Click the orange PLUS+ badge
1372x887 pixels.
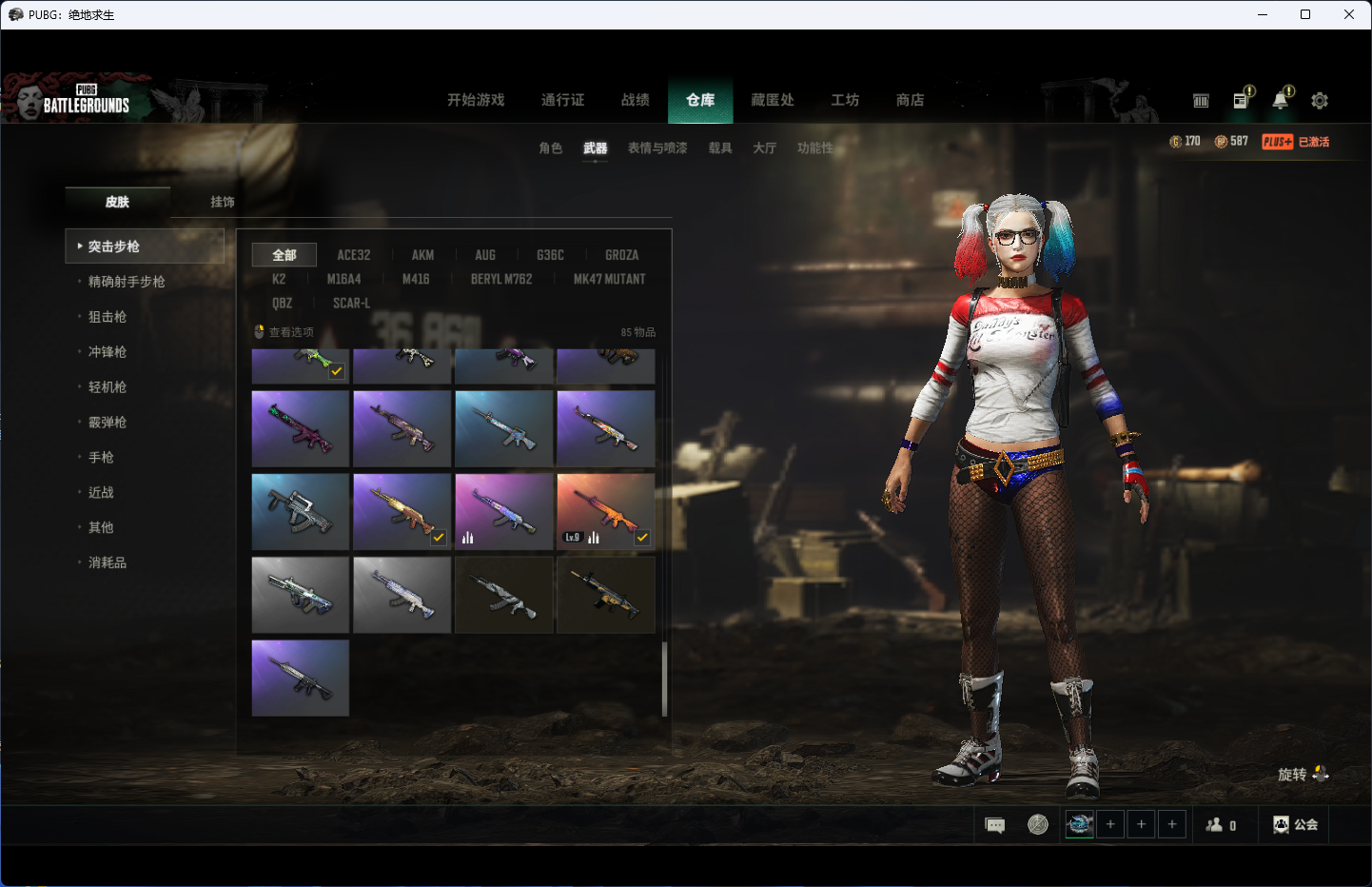[x=1277, y=142]
